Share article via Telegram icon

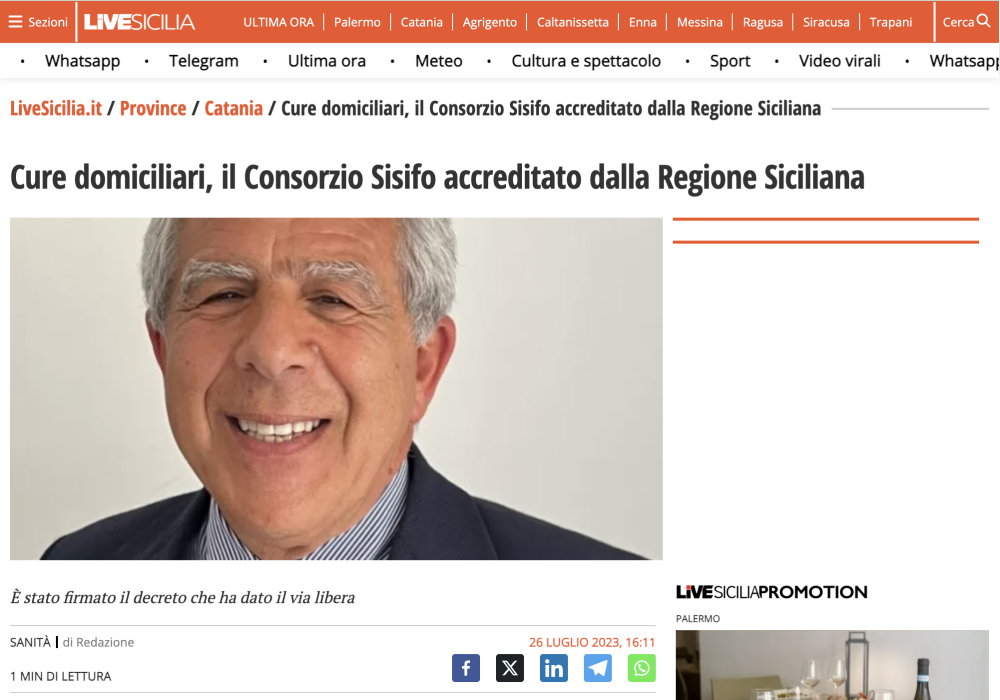click(598, 668)
